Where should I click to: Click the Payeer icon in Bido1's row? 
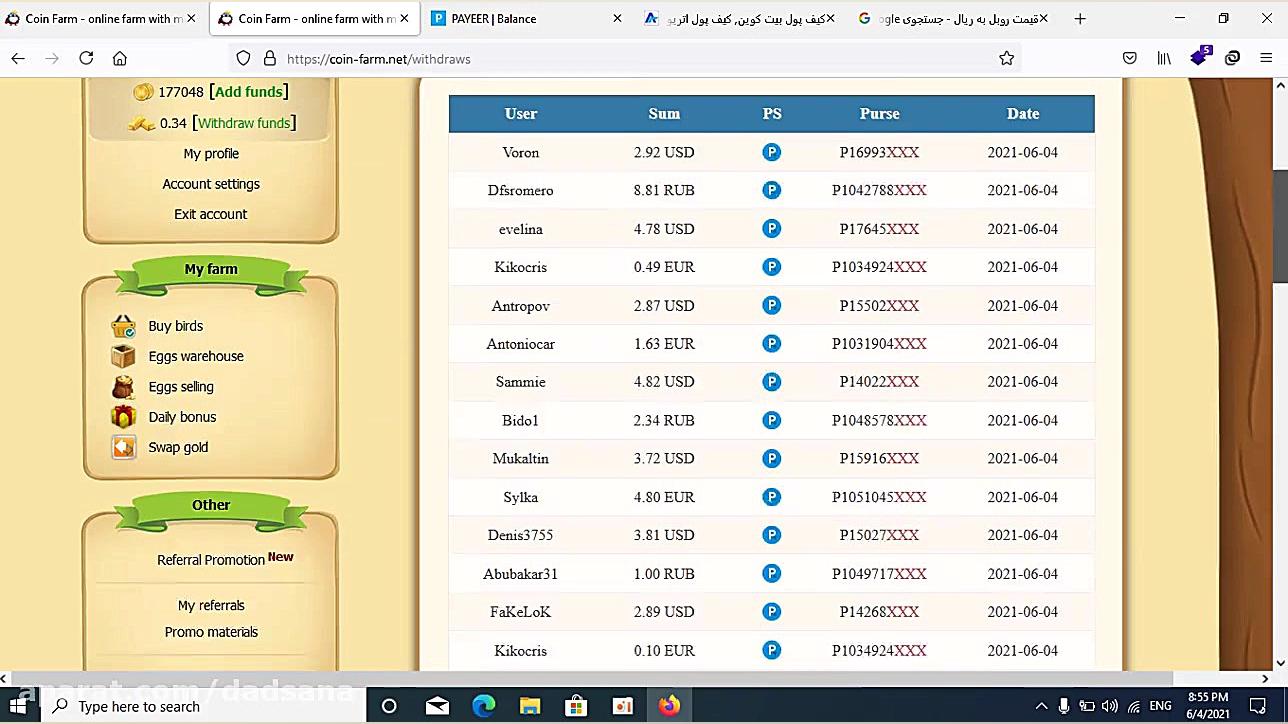[771, 420]
